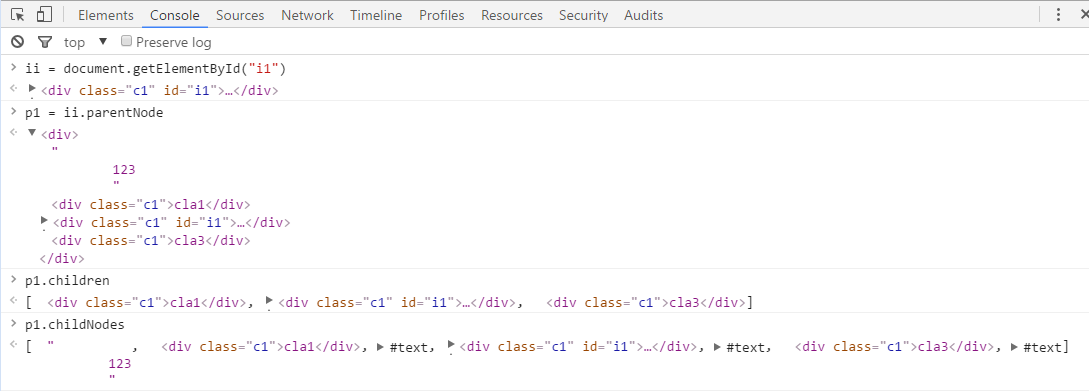1089x391 pixels.
Task: Switch to the Timeline tab
Action: [x=376, y=15]
